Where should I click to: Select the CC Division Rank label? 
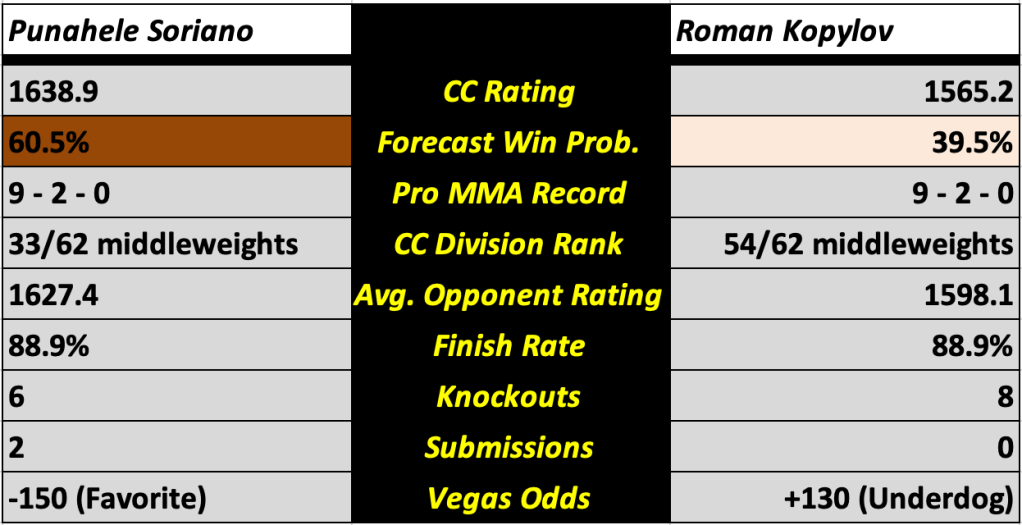509,244
